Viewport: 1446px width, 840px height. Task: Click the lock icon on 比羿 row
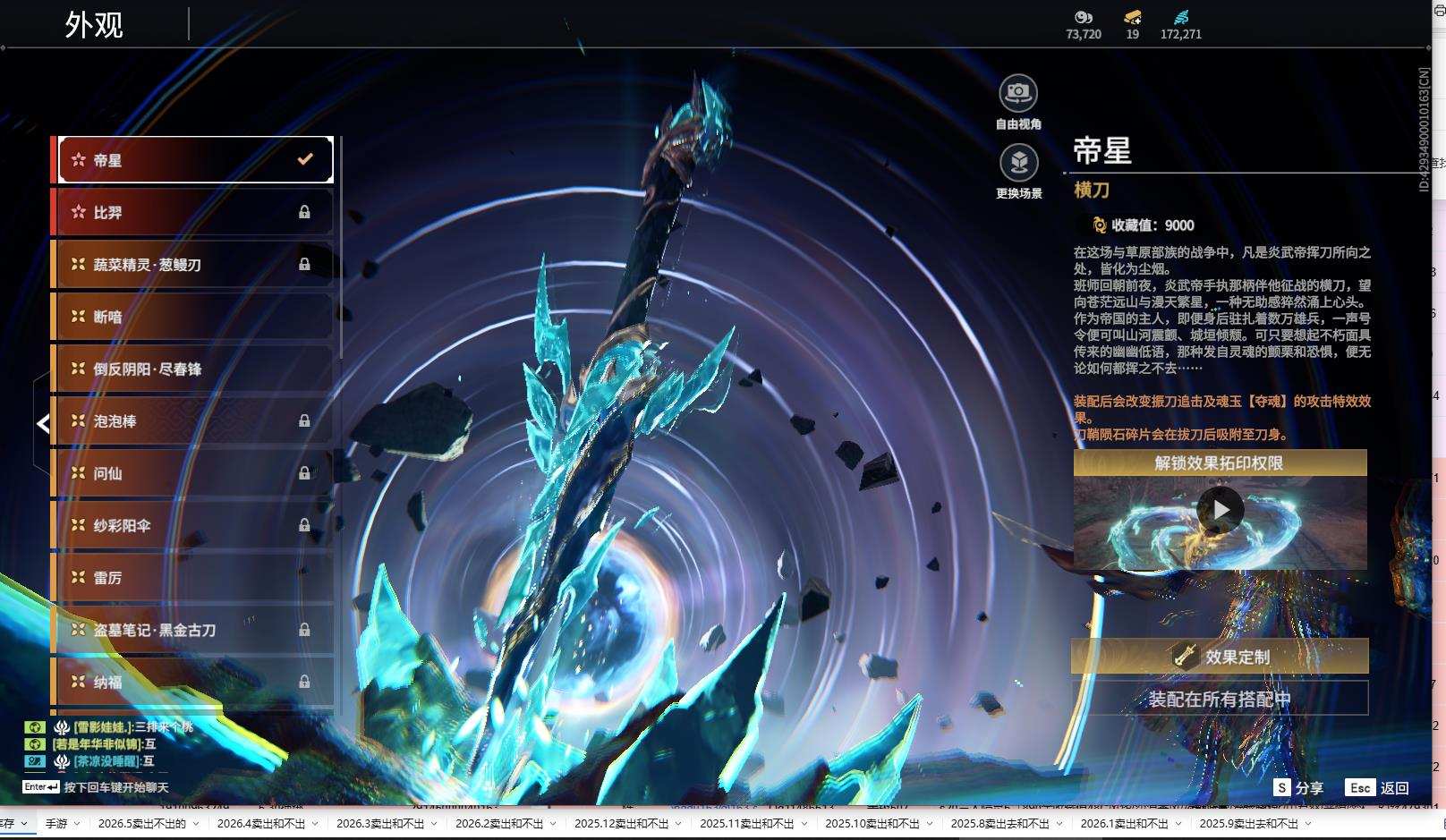click(x=304, y=212)
